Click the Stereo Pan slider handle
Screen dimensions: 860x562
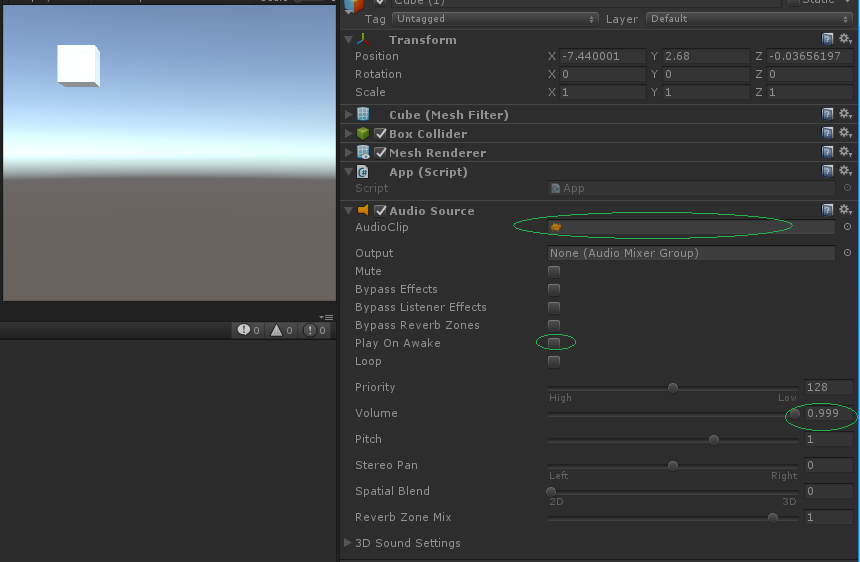[673, 466]
